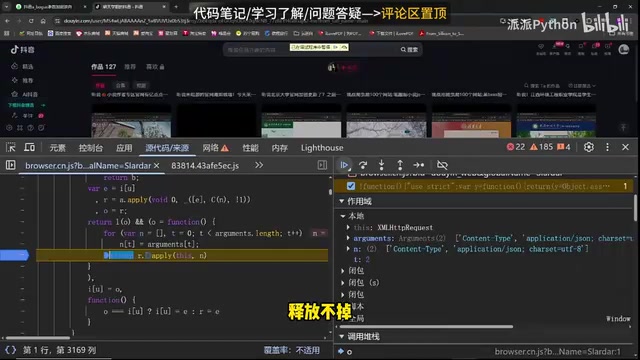Step into the next function call

381,165
